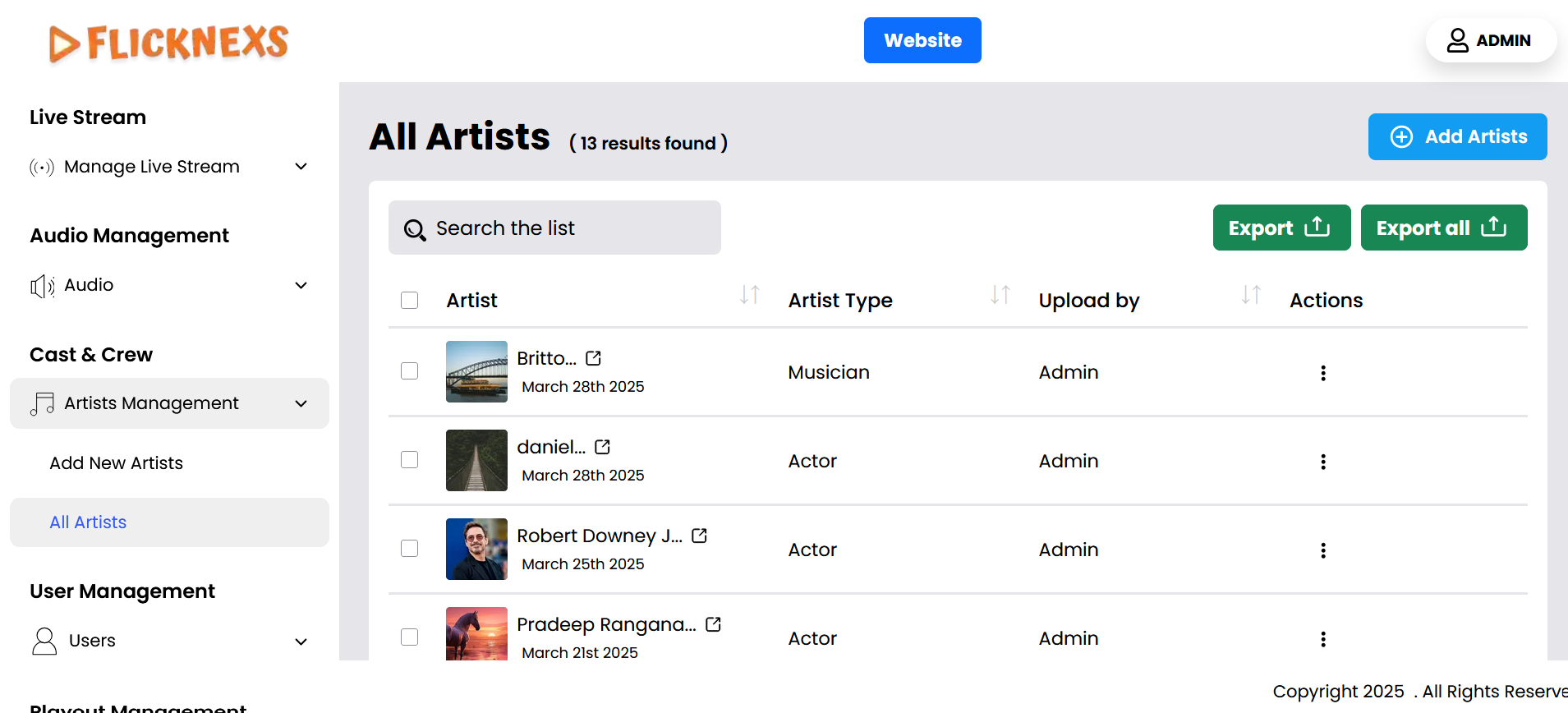Sort by Artist Type column arrows
The image size is (1568, 713).
coord(1000,295)
